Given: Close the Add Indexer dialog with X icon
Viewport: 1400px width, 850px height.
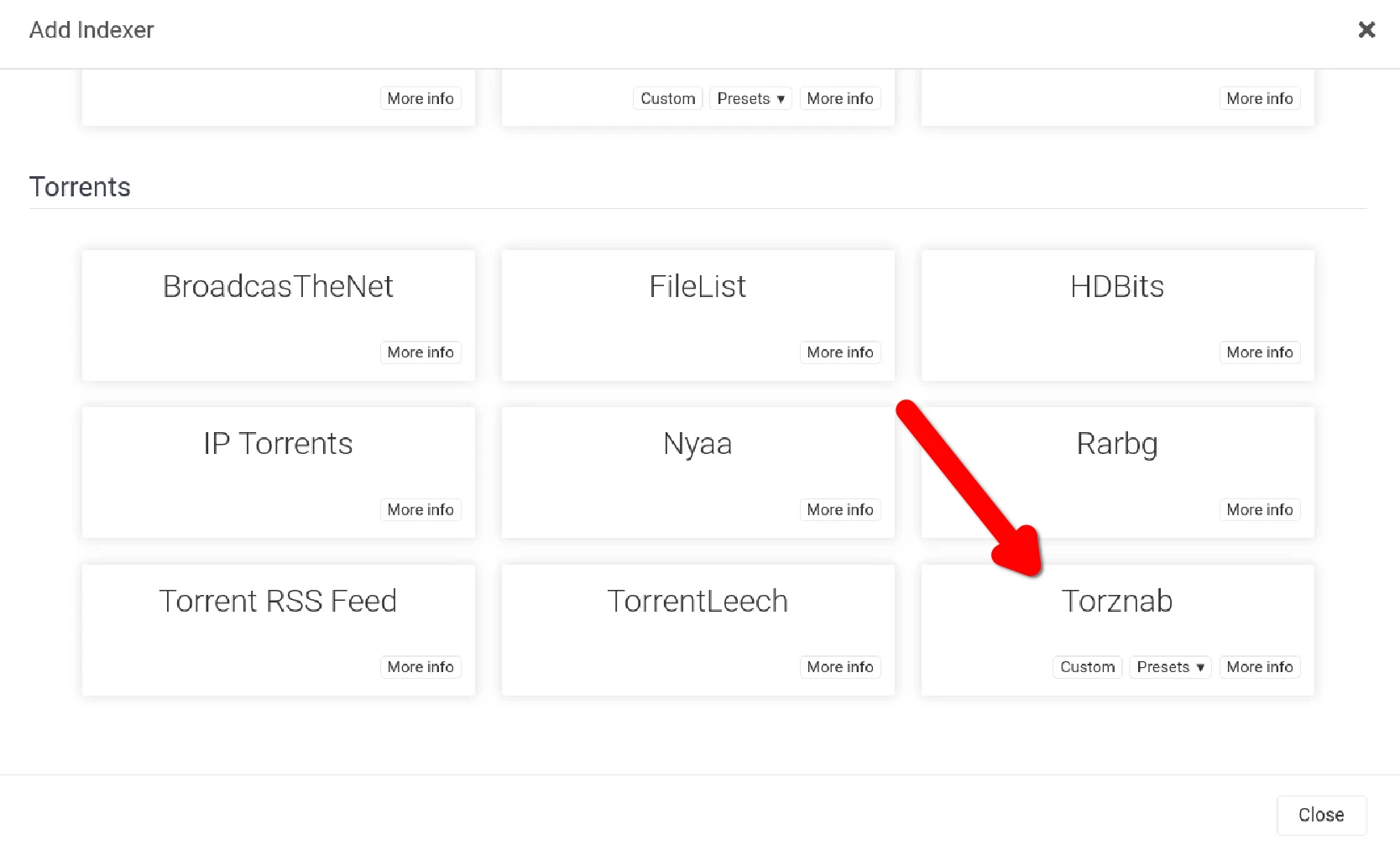Looking at the screenshot, I should 1366,30.
